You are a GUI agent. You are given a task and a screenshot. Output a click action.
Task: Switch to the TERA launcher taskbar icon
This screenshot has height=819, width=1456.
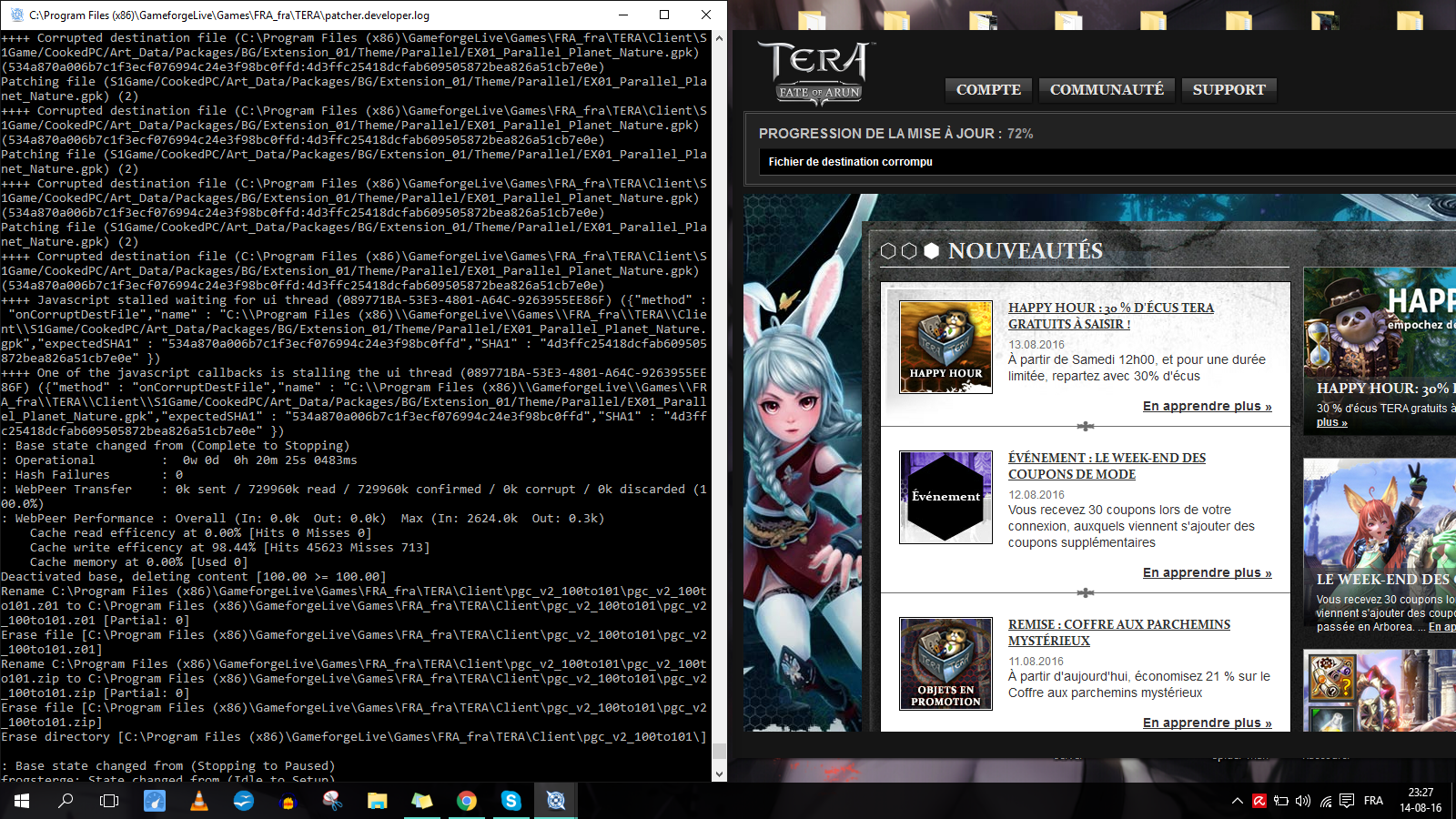555,801
